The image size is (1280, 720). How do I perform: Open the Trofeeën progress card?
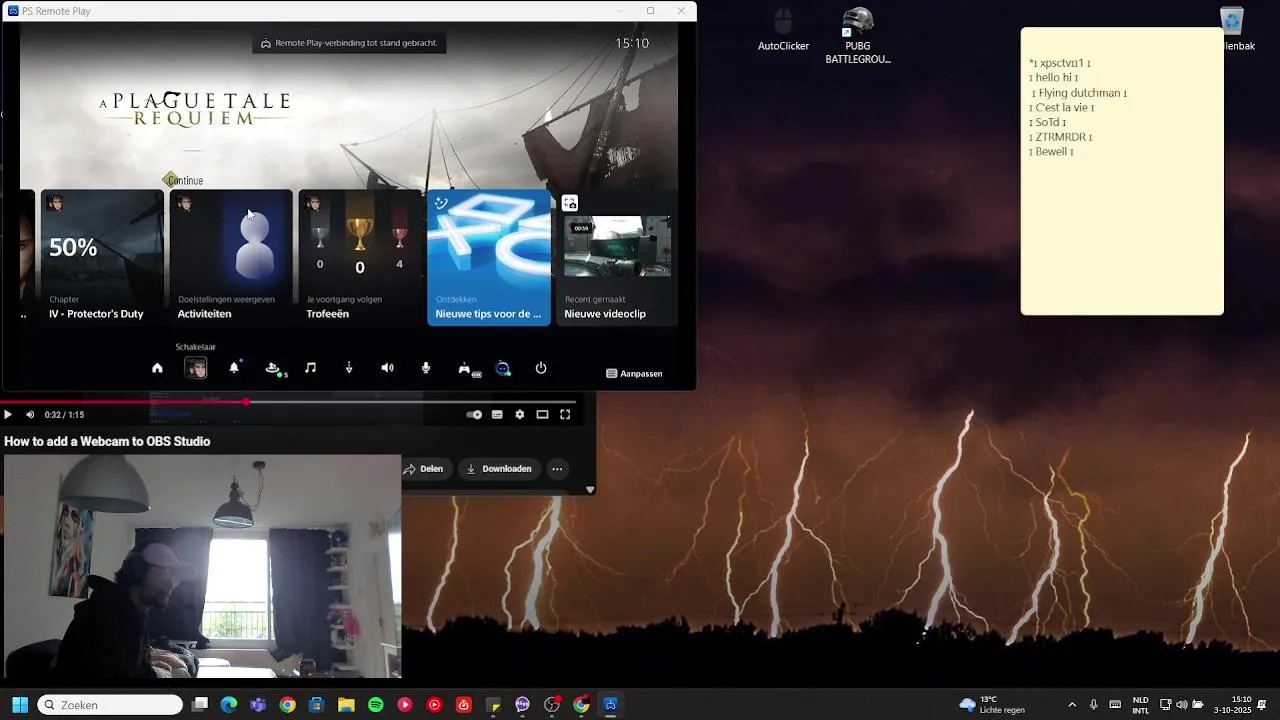point(360,258)
